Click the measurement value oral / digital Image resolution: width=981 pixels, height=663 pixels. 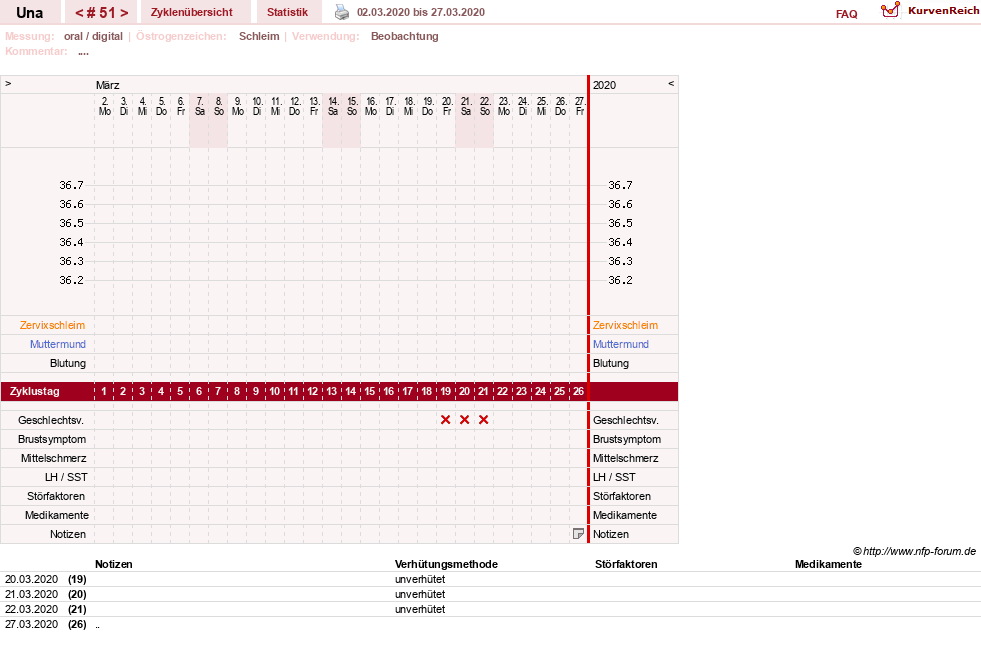pyautogui.click(x=93, y=36)
